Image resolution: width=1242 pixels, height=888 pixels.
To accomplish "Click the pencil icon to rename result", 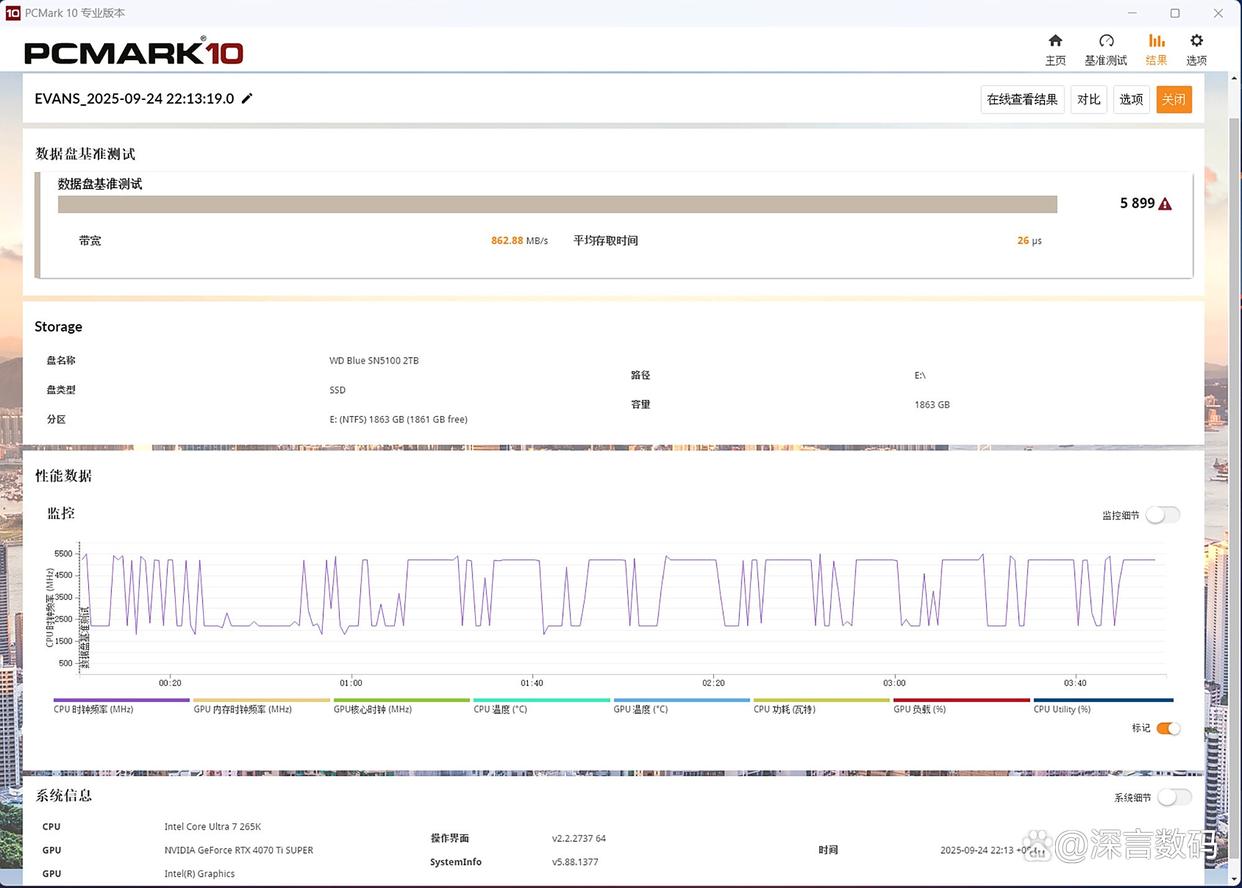I will coord(248,98).
